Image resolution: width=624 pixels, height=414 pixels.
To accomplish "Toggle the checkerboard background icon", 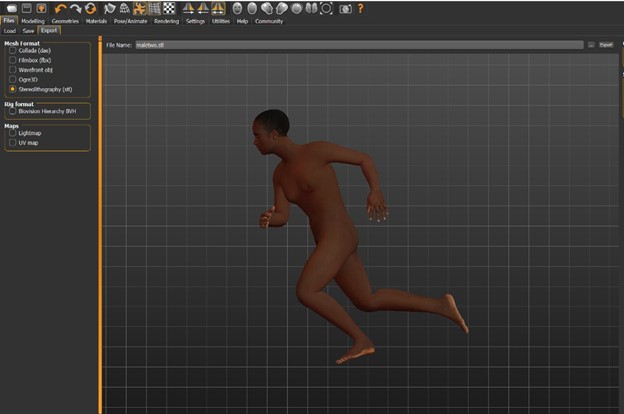I will pos(169,8).
